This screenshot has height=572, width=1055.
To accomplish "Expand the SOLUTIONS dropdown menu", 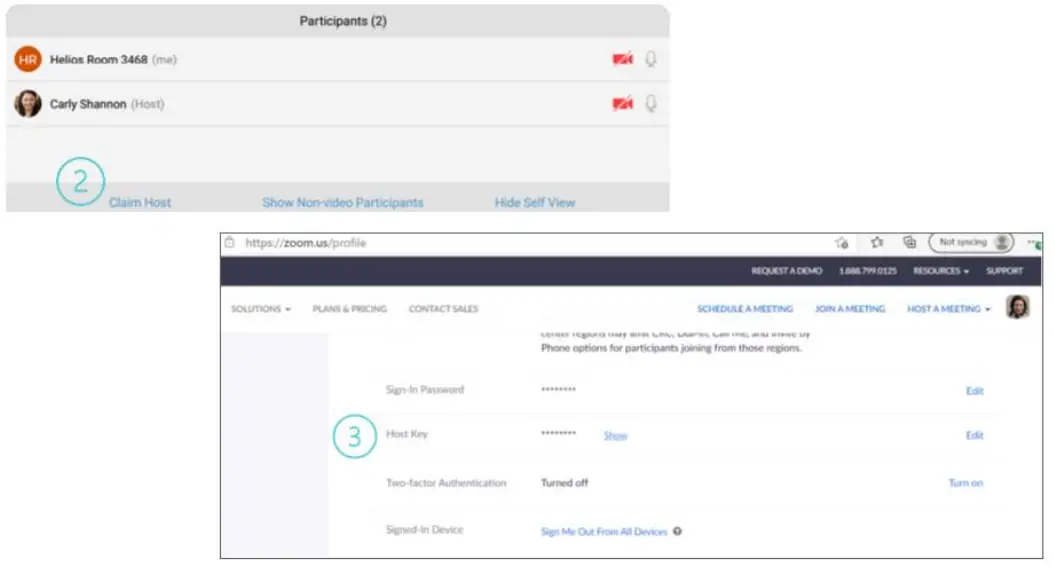I will point(261,309).
